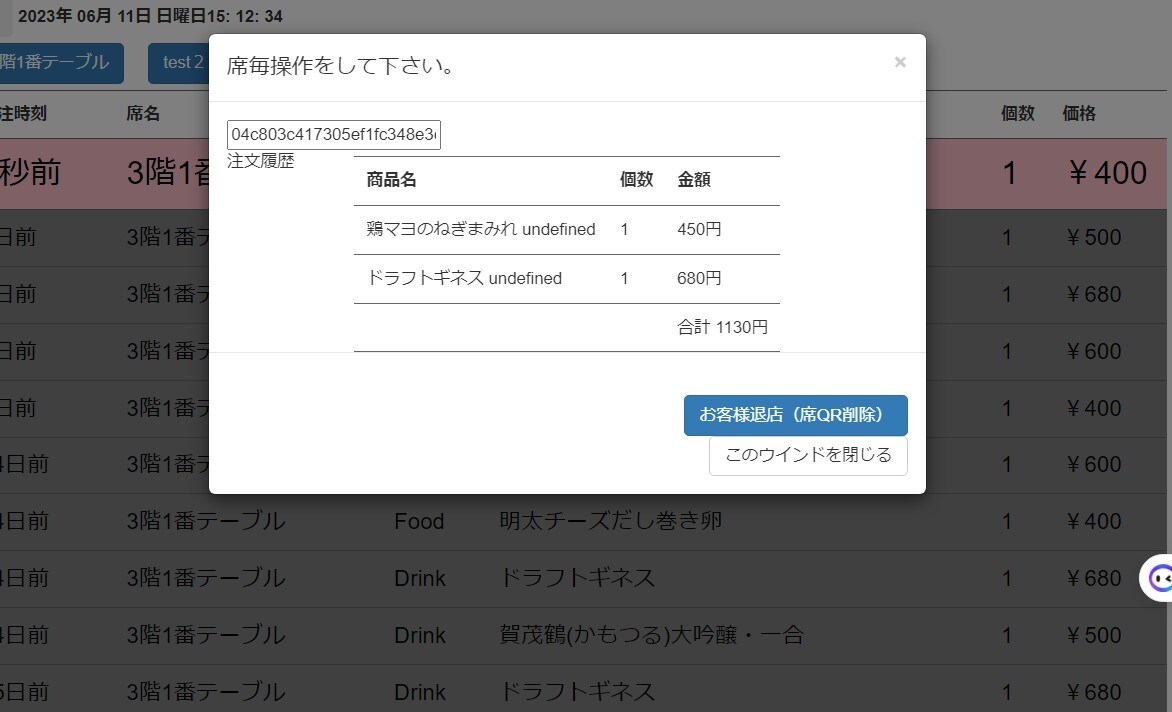
Task: Click the 注文履歴 label
Action: coord(261,161)
